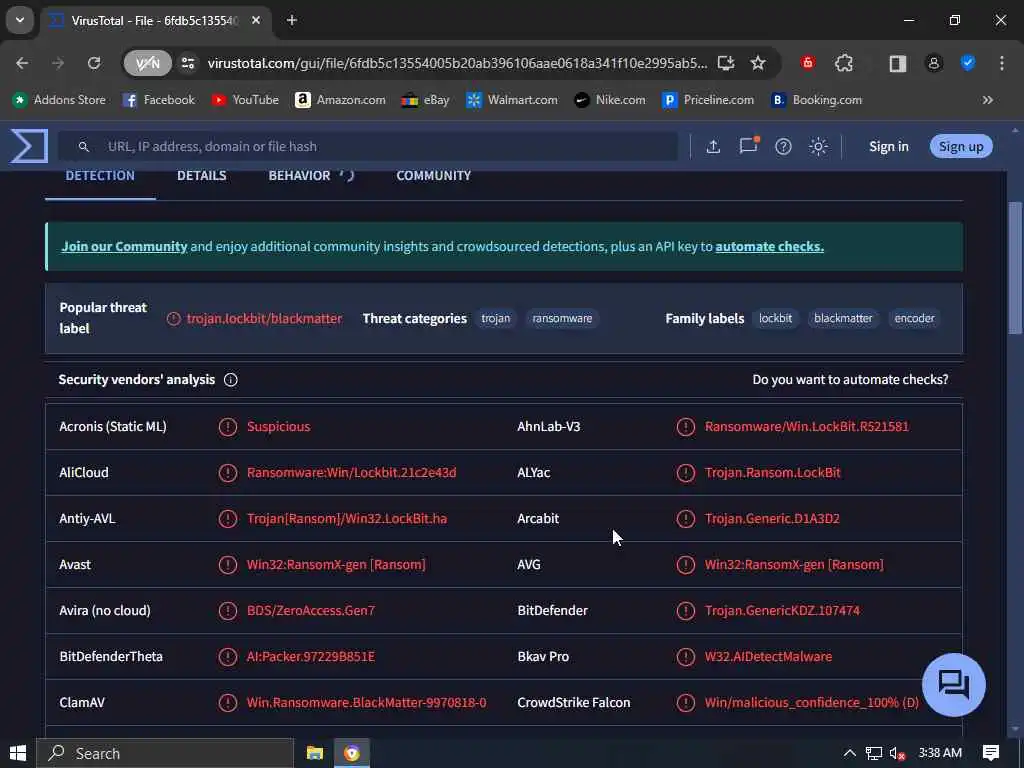Click the lockbit family label tag
This screenshot has height=768, width=1024.
click(775, 319)
